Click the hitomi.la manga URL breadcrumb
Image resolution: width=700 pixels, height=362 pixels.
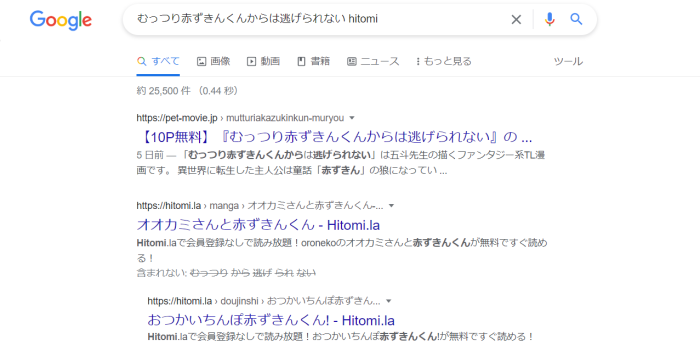[260, 206]
